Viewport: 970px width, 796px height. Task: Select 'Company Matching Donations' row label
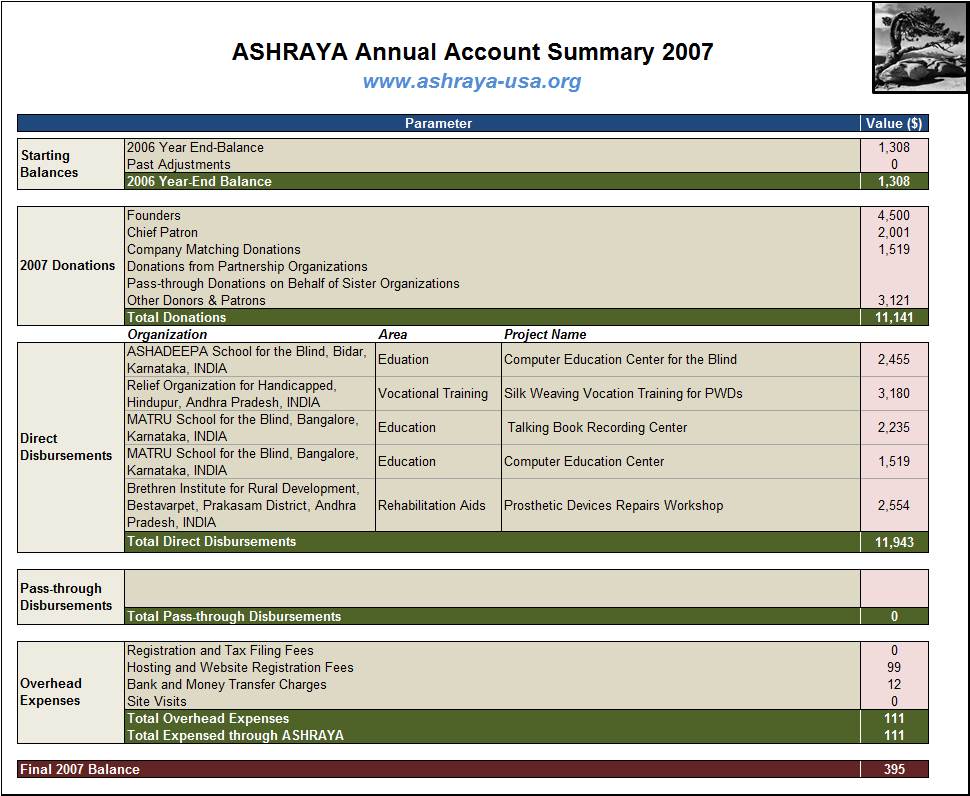point(213,249)
